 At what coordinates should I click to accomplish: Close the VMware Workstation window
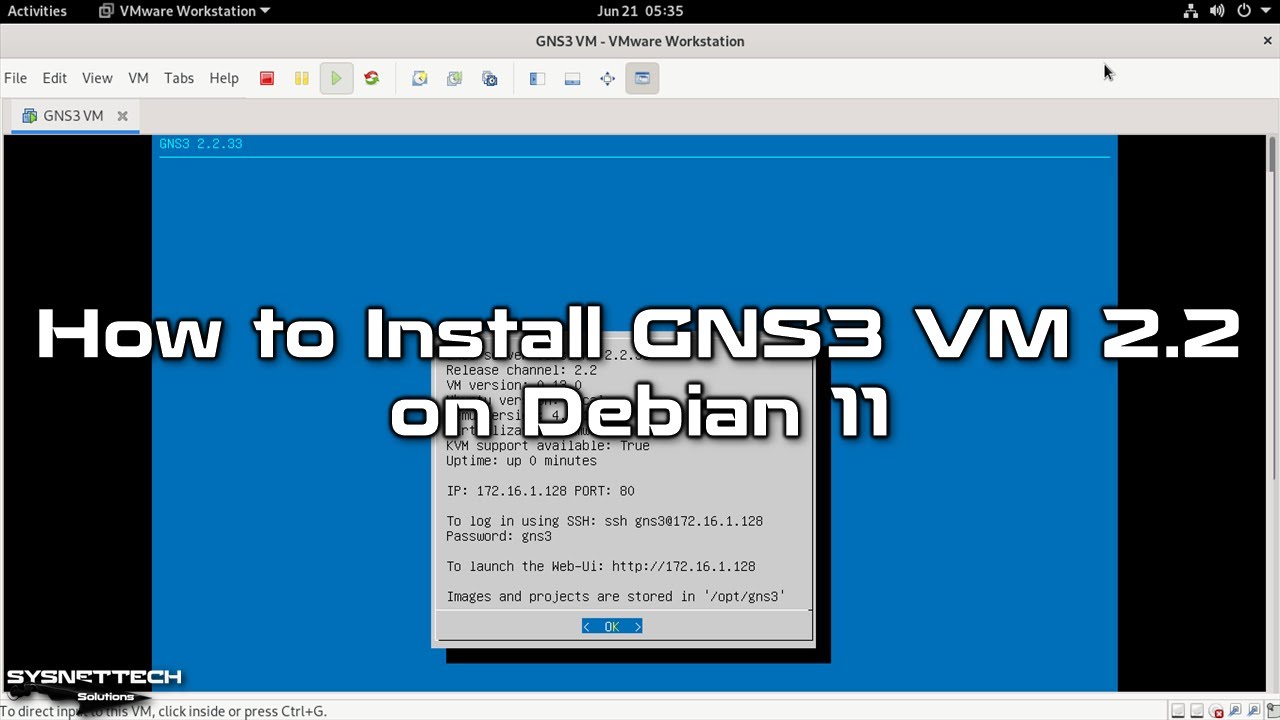pyautogui.click(x=1267, y=41)
